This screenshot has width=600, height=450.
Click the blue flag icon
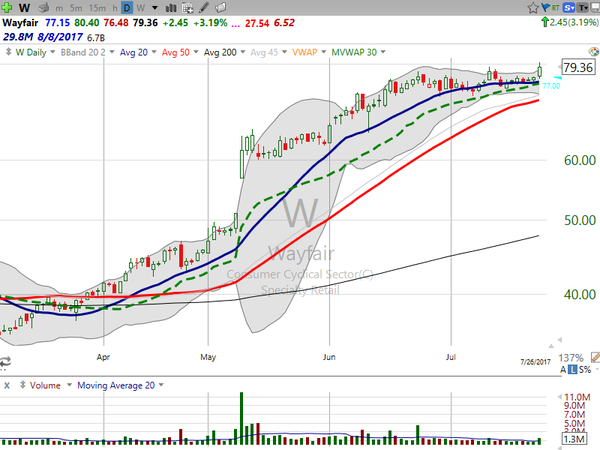coord(545,7)
